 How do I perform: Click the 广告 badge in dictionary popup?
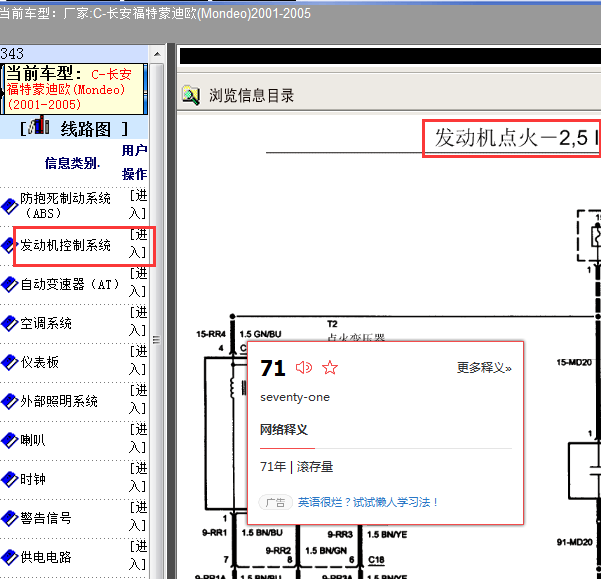(276, 503)
